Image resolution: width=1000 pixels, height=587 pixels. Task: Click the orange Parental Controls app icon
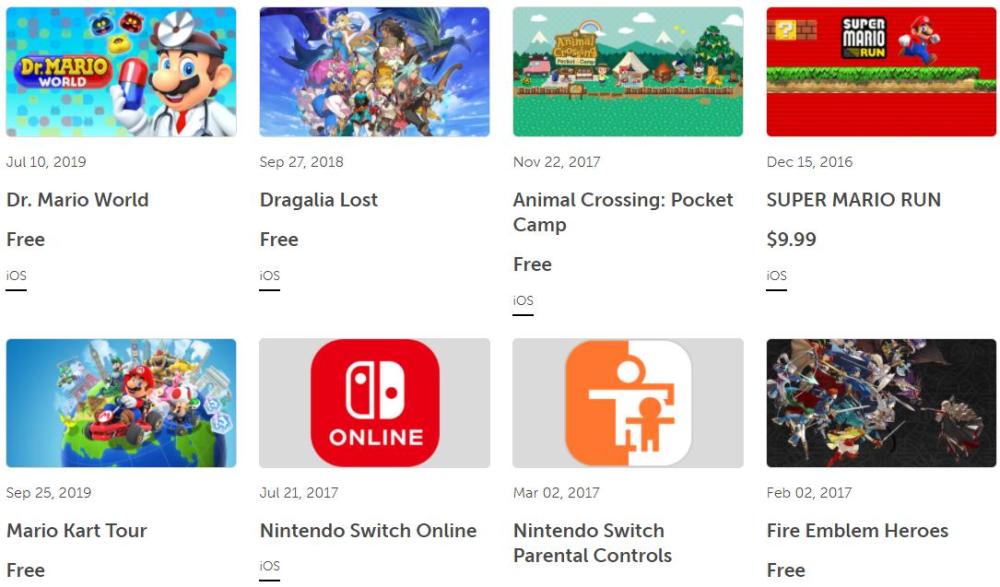(x=628, y=403)
